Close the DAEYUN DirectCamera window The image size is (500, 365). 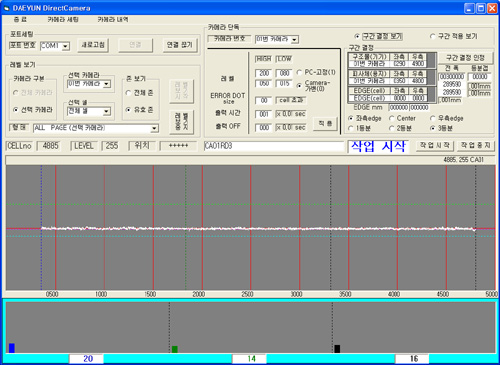(x=492, y=8)
